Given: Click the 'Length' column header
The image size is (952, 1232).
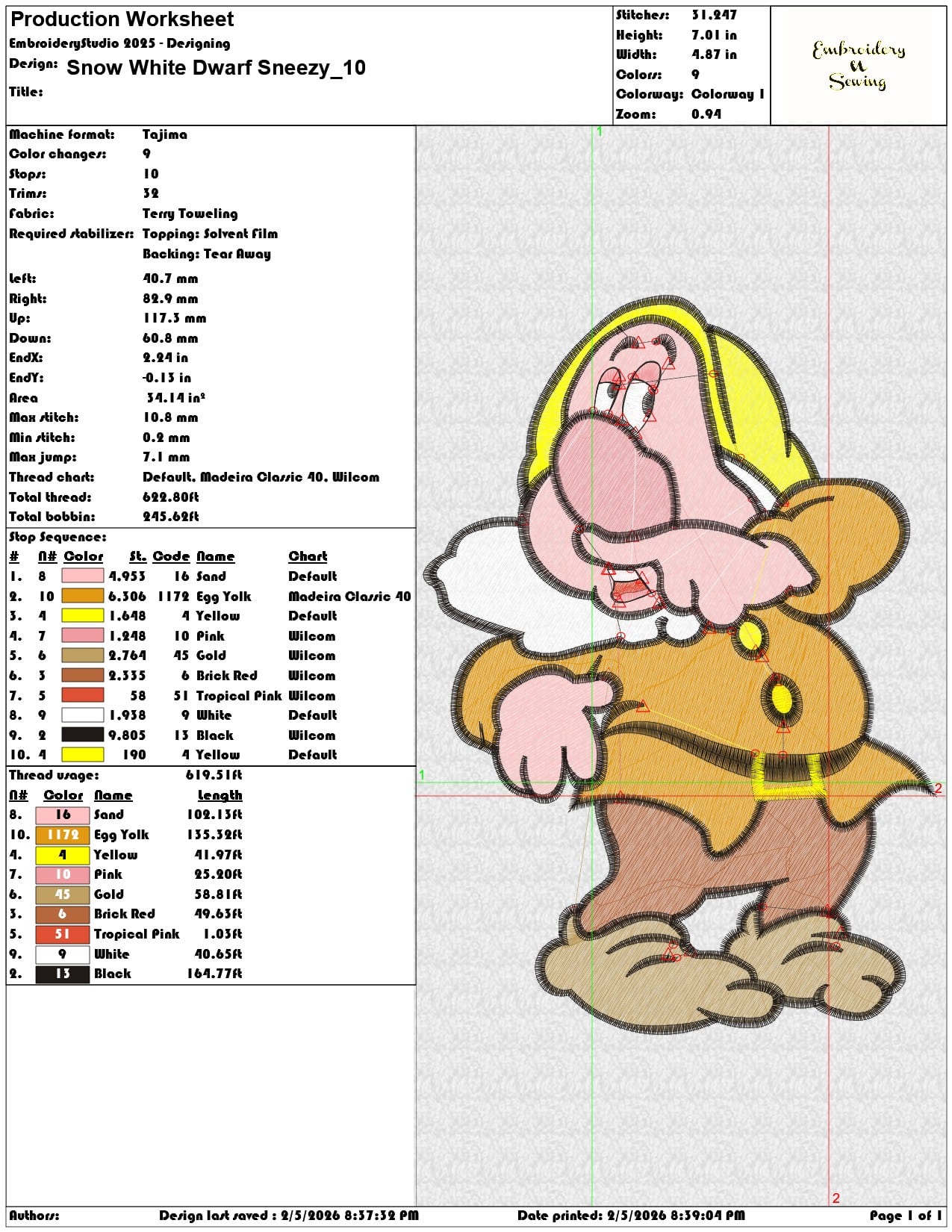Looking at the screenshot, I should pos(220,795).
